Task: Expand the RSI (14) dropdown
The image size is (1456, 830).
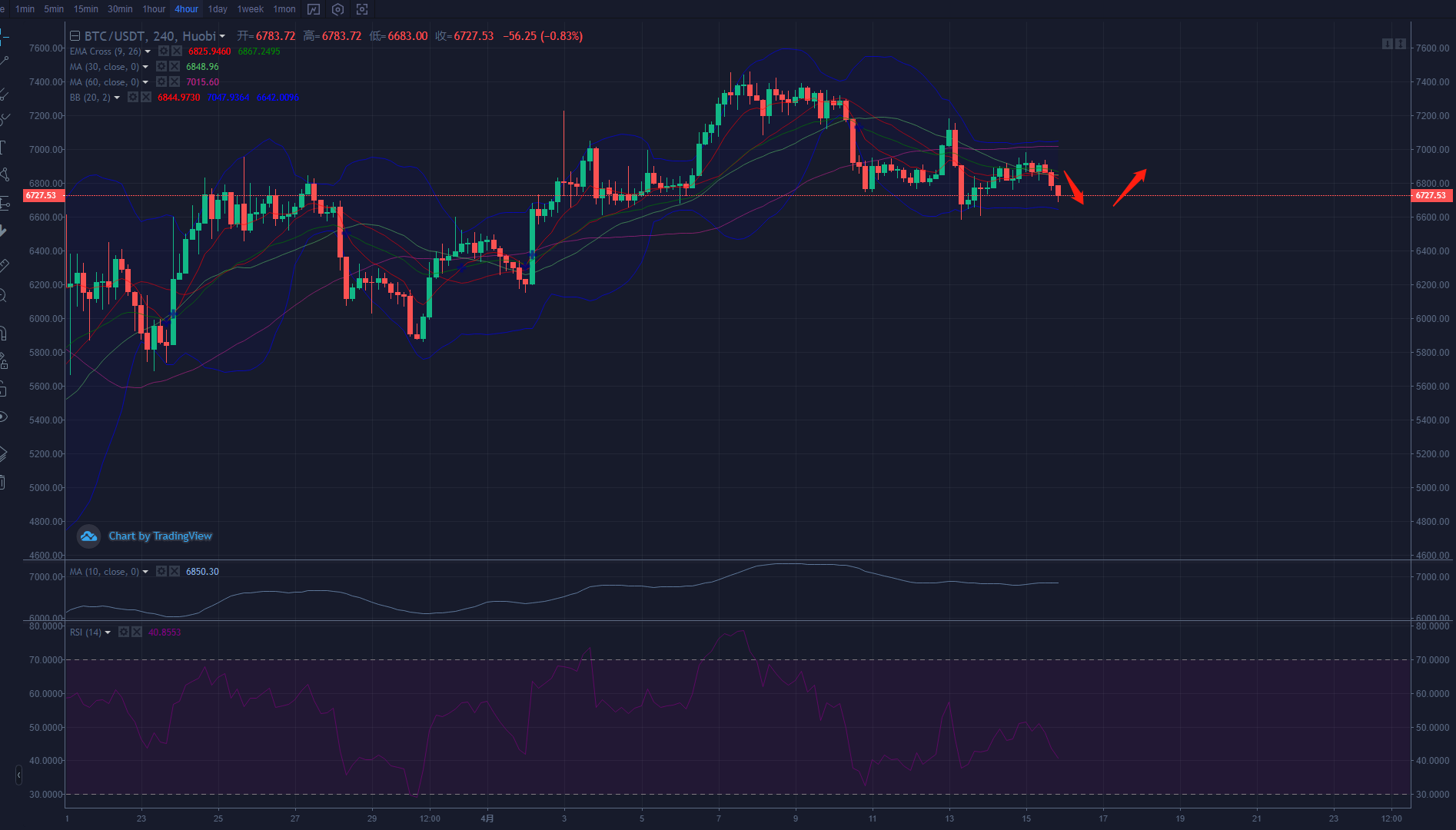Action: pos(108,632)
